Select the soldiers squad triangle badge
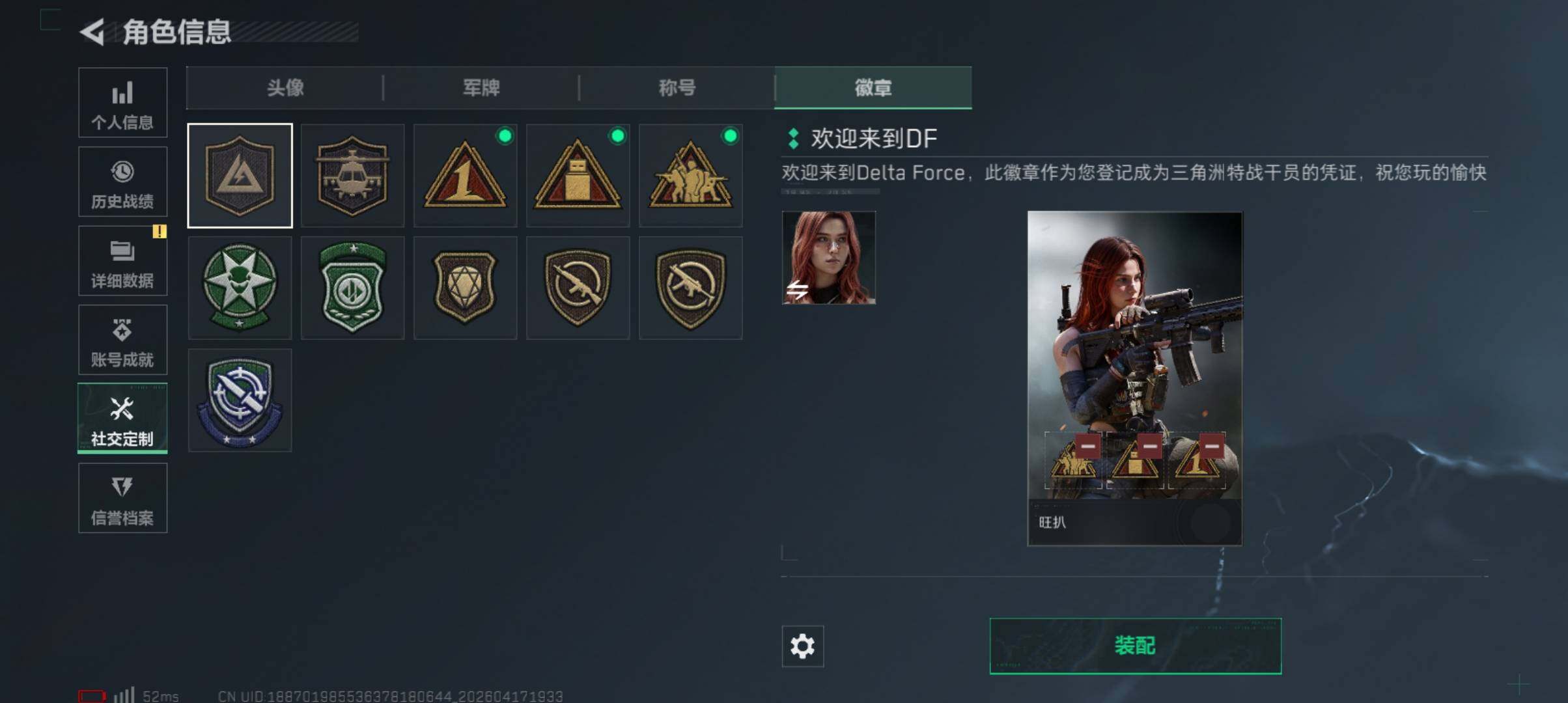Screen dimensions: 1568x703 (690, 176)
